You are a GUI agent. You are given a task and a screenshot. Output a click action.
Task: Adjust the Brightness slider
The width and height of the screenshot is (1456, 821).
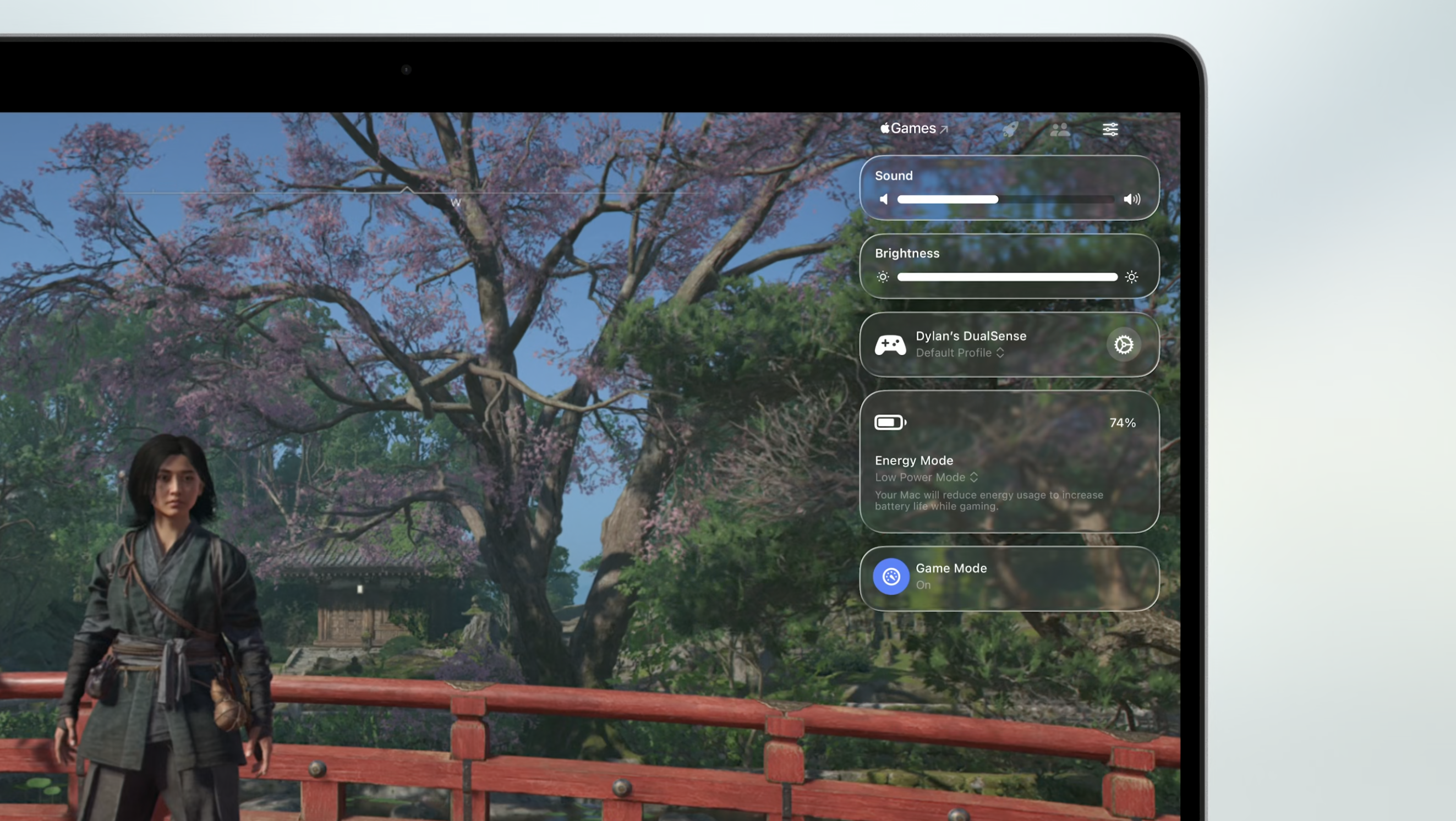pos(1007,277)
